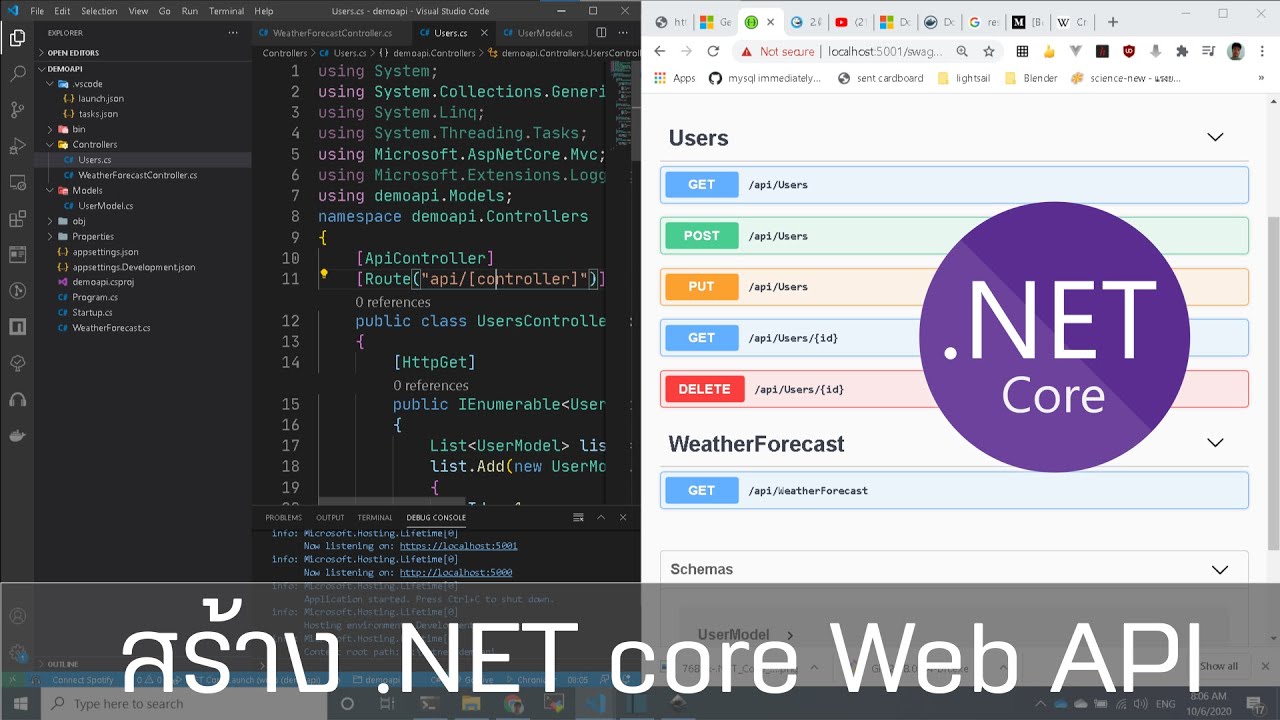The width and height of the screenshot is (1280, 720).
Task: Collapse the Users section in Swagger
Action: [1215, 137]
